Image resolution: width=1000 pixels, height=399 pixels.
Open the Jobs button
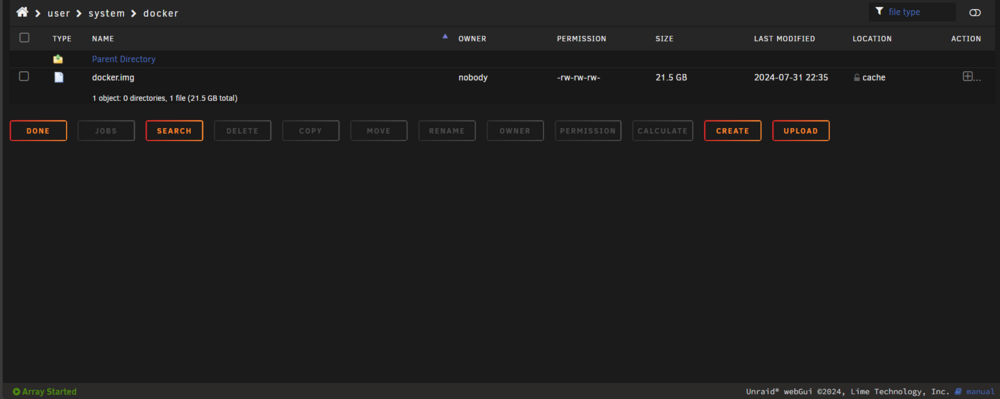pyautogui.click(x=106, y=131)
